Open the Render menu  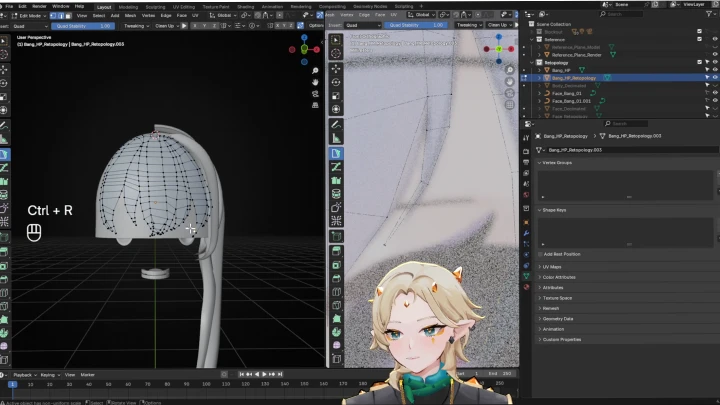coord(39,6)
